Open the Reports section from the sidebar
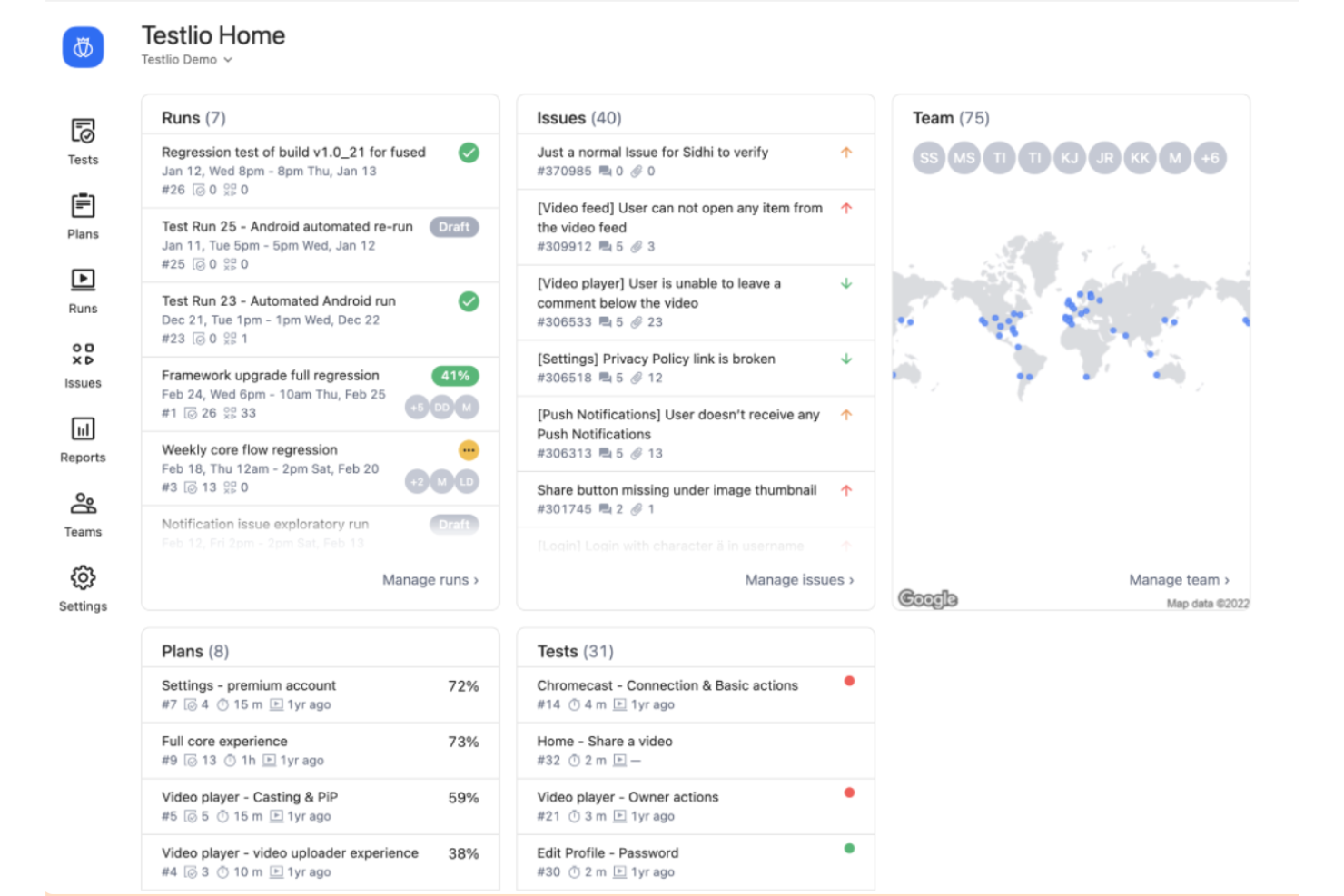1344x896 pixels. (x=82, y=438)
